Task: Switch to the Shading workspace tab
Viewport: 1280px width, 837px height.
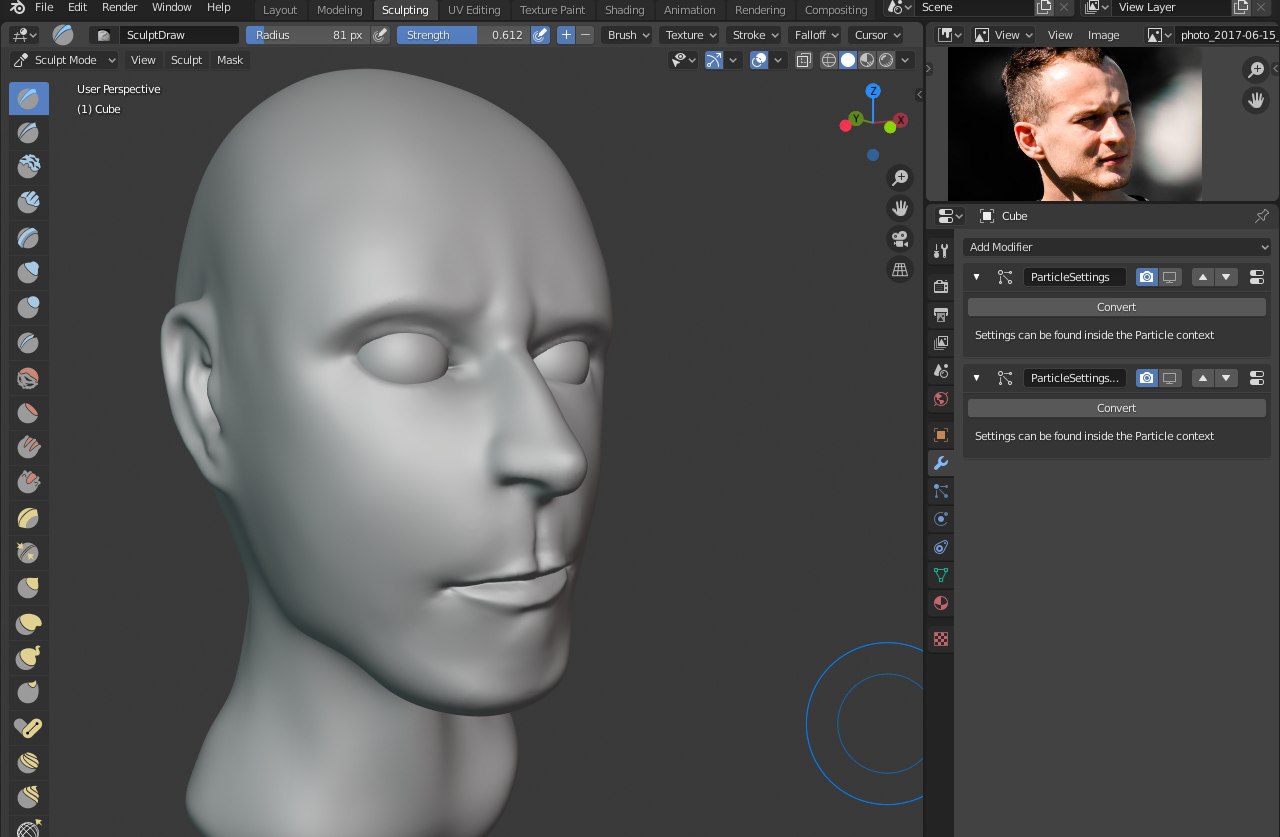Action: click(x=625, y=10)
